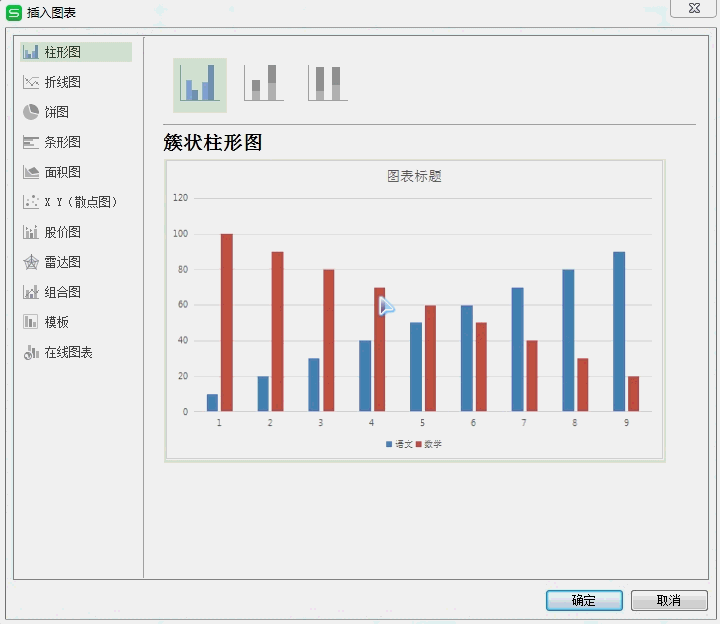Click the 条形图 bar chart icon
Image resolution: width=720 pixels, height=624 pixels.
[31, 142]
